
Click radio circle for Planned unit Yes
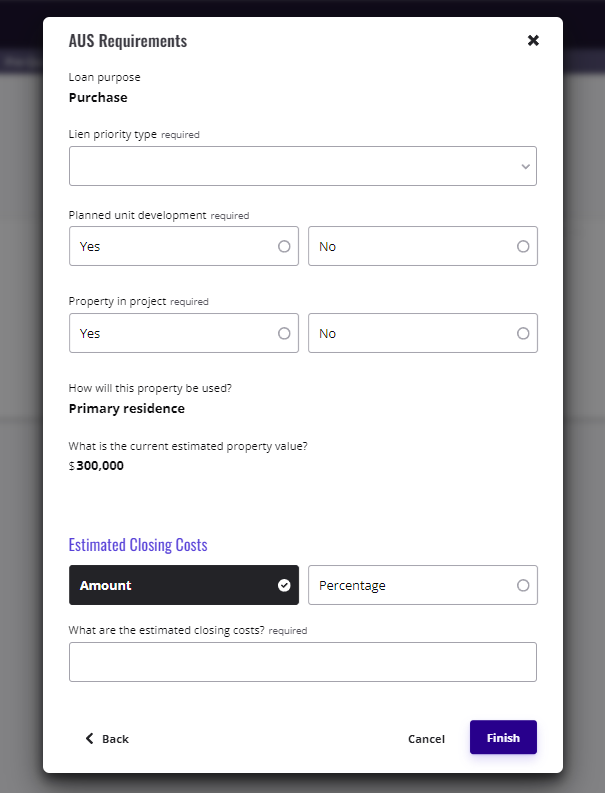point(284,246)
